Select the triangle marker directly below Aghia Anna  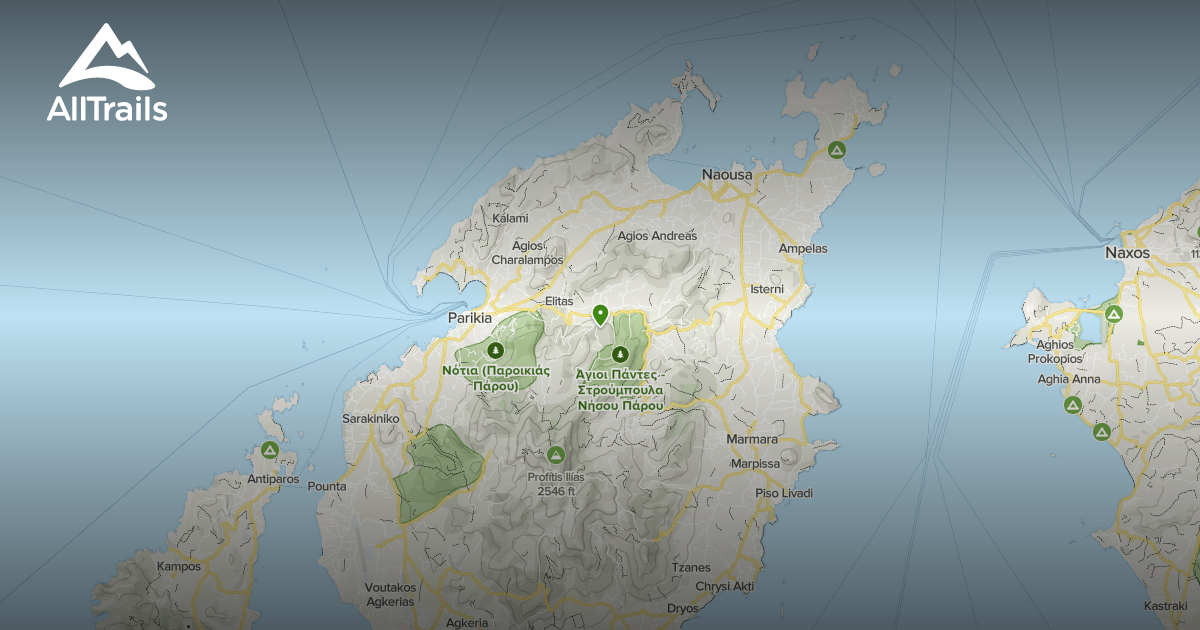click(1072, 405)
